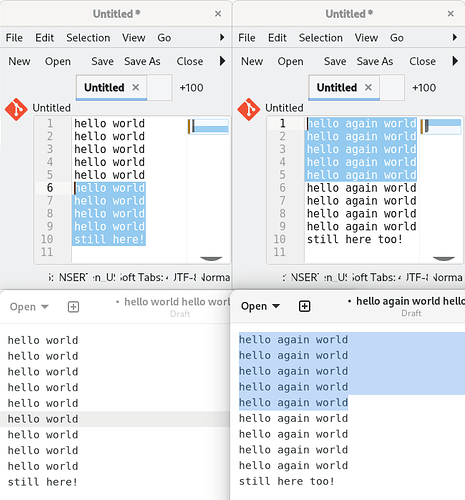The height and width of the screenshot is (500, 465).
Task: Close the Untitled tab in right editor
Action: tap(368, 87)
